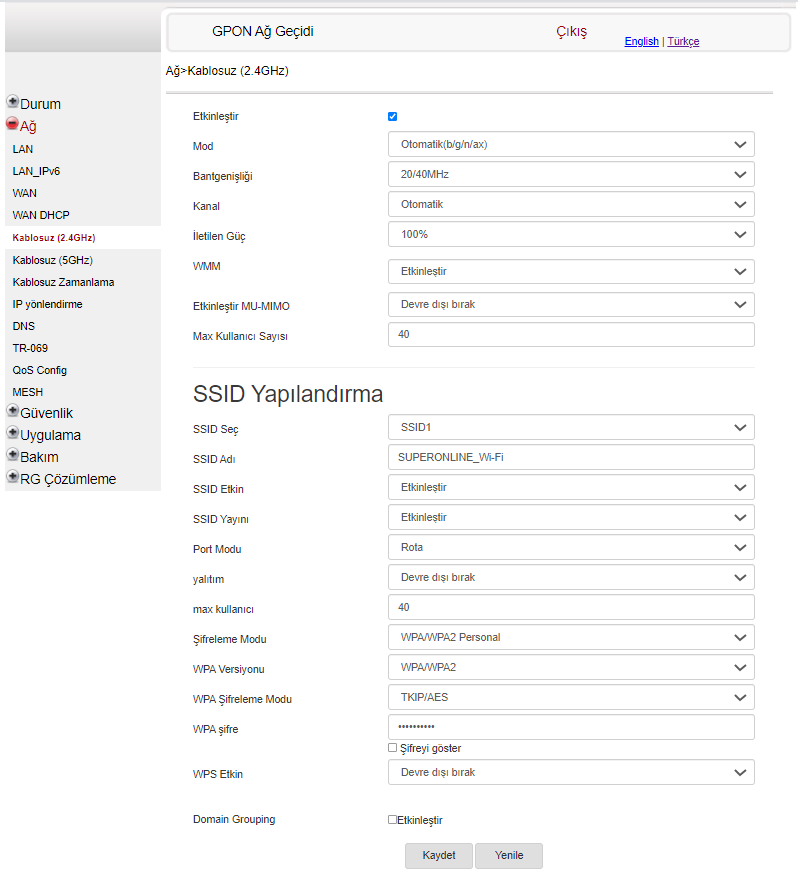Click the SSID Adı text field

click(x=570, y=457)
